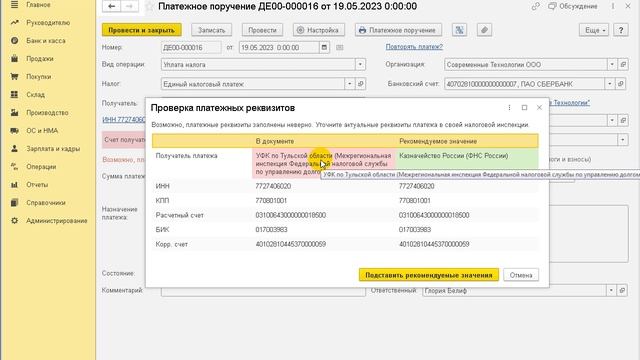The width and height of the screenshot is (640, 360).
Task: Click the Комментарий input field
Action: (x=263, y=291)
